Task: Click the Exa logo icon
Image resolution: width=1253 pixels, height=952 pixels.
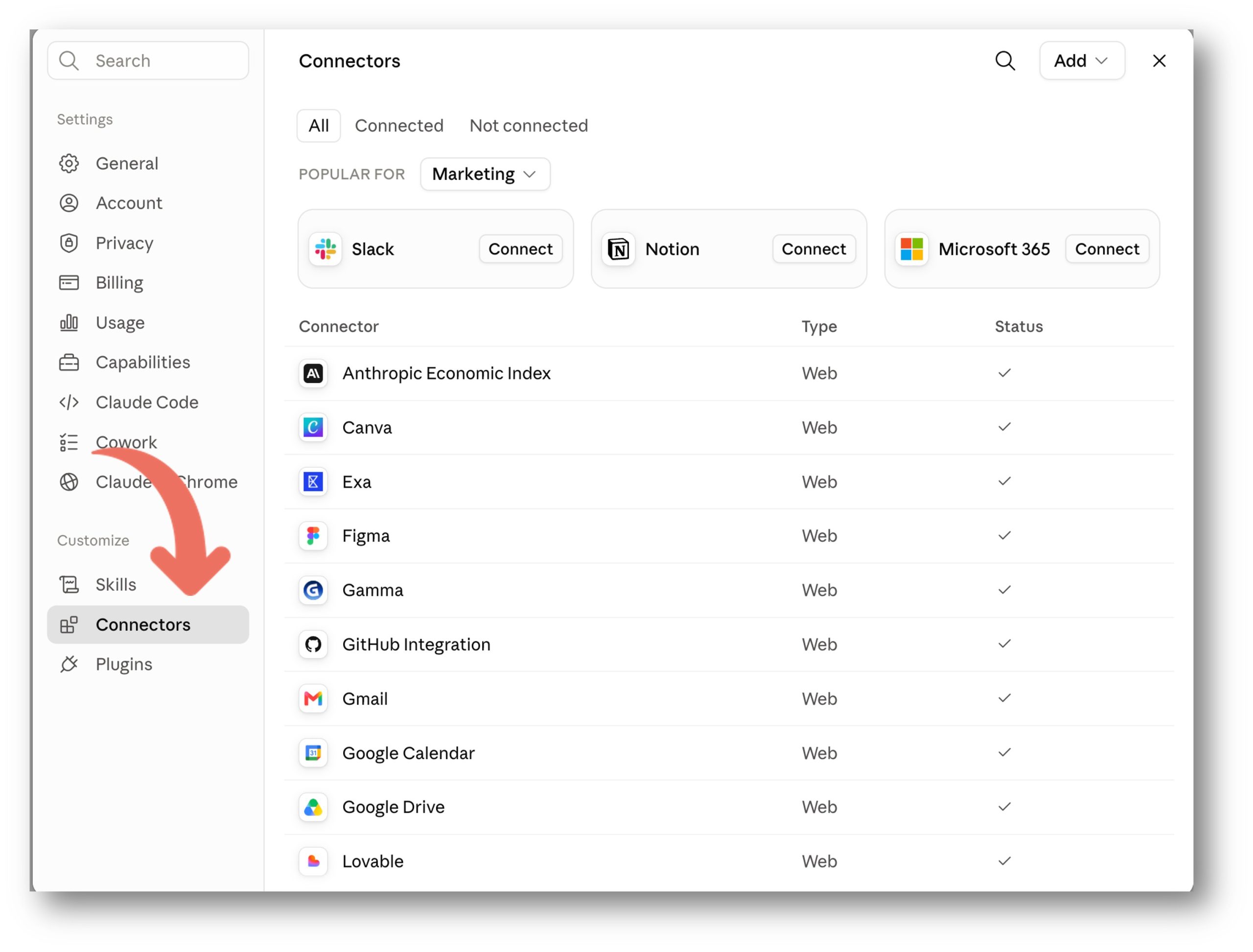Action: pyautogui.click(x=313, y=482)
